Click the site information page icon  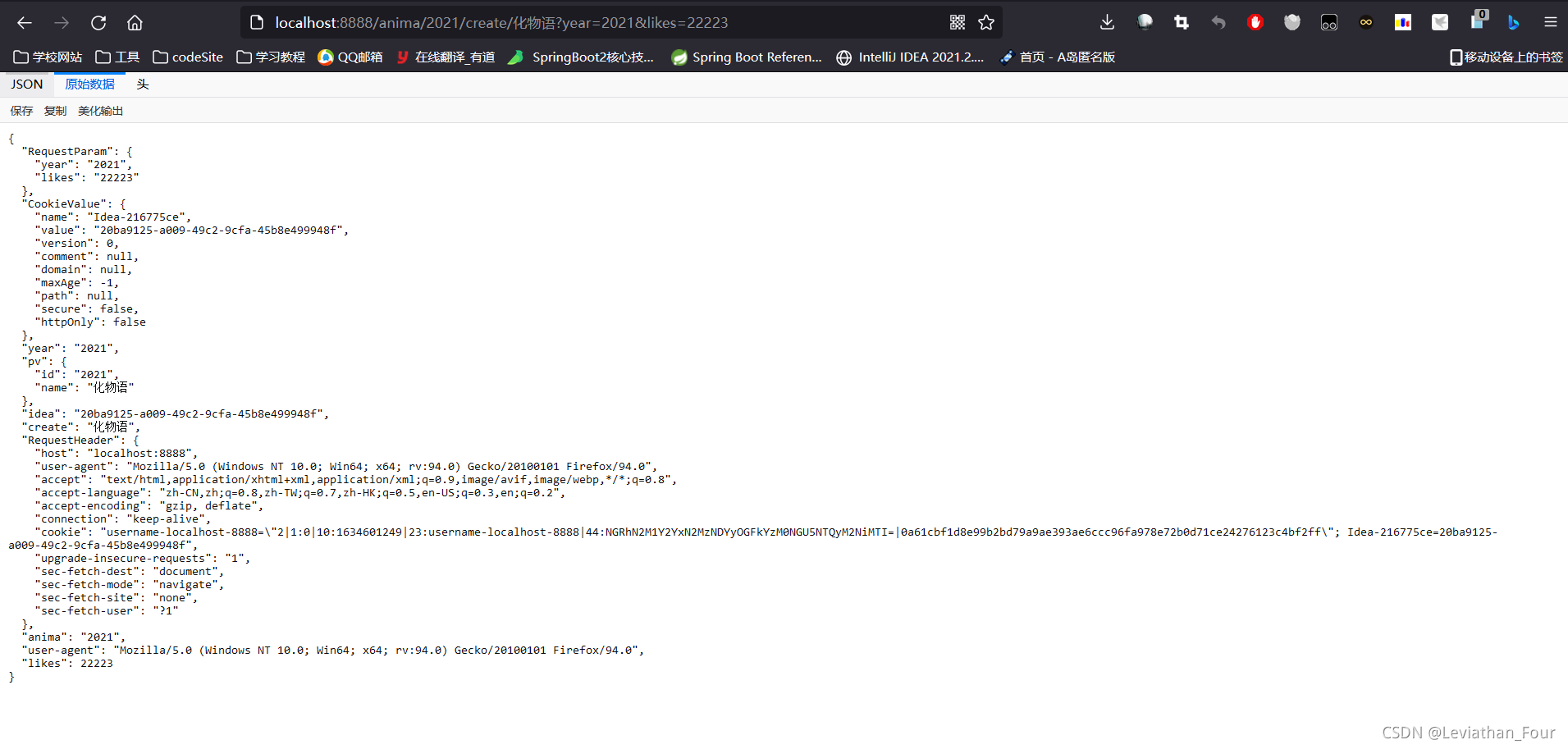tap(257, 23)
